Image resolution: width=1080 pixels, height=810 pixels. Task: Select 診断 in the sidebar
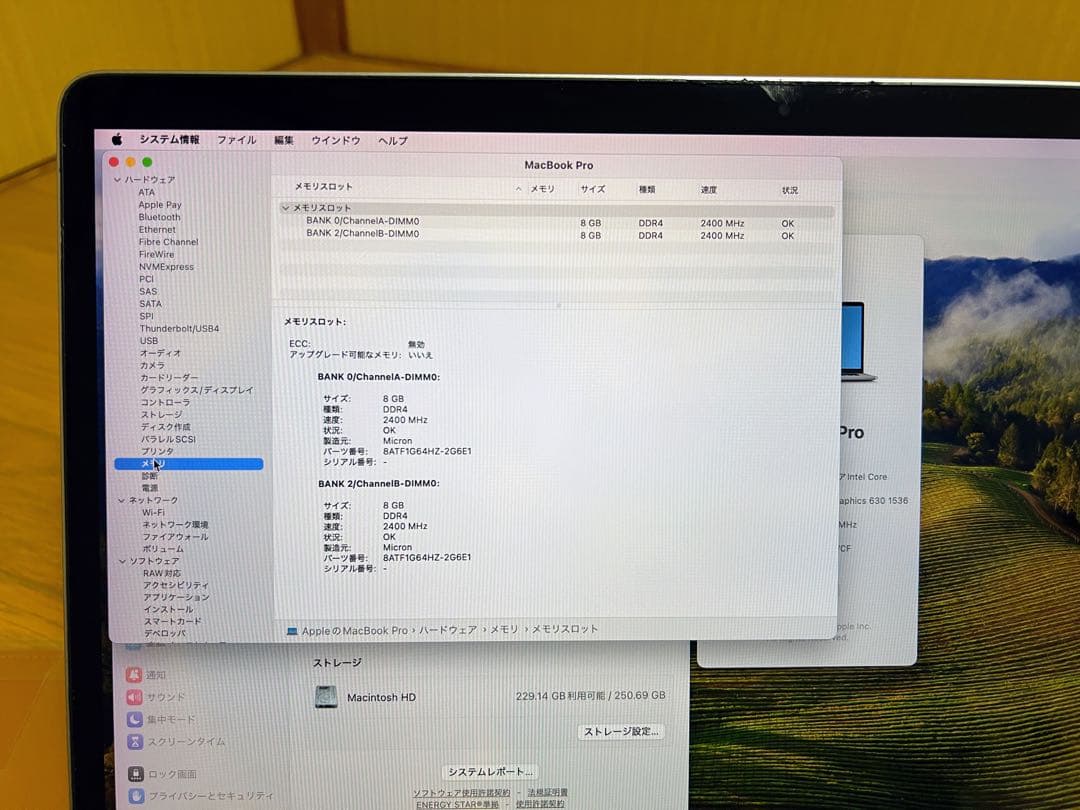(149, 476)
